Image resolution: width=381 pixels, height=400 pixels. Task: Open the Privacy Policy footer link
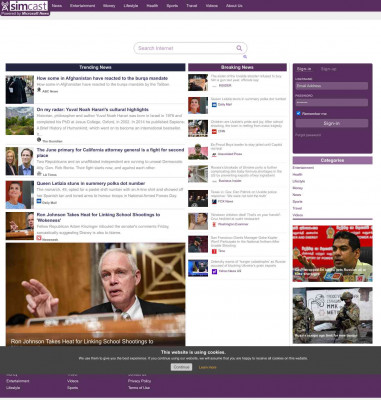point(139,381)
